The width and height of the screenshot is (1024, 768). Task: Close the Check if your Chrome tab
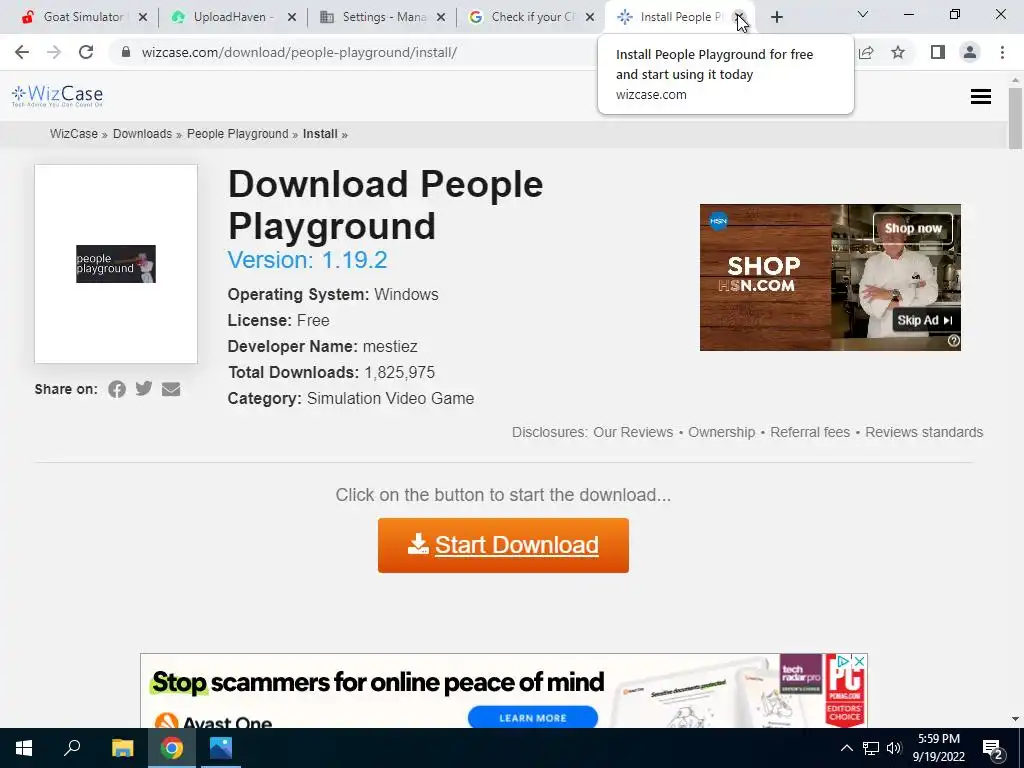(x=590, y=17)
